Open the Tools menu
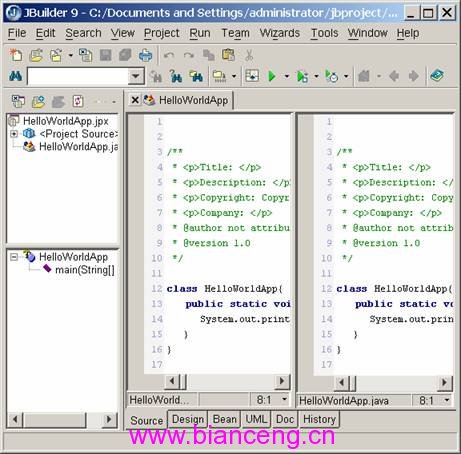 tap(324, 33)
